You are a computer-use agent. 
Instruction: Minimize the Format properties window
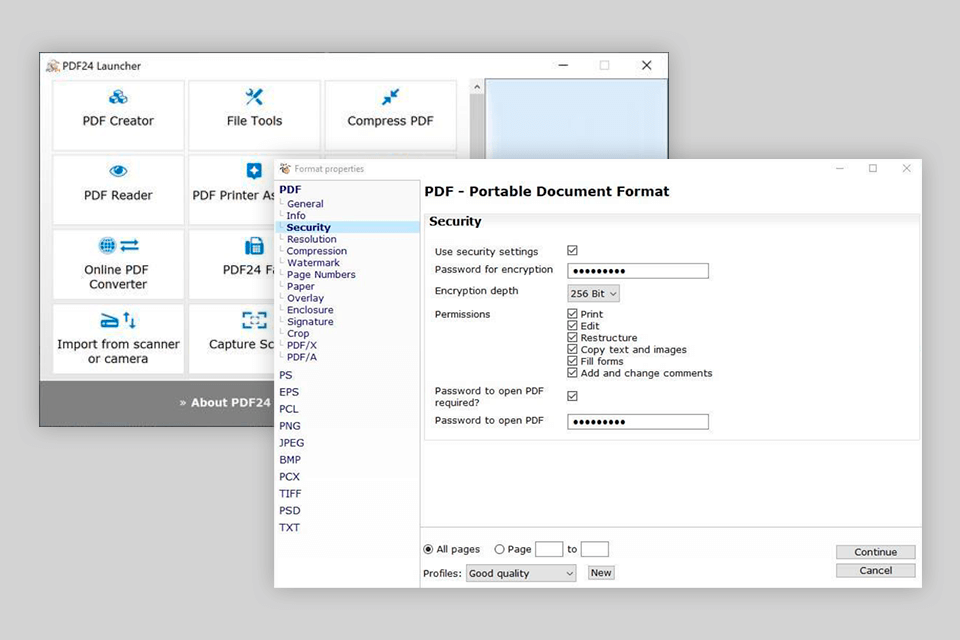point(840,168)
